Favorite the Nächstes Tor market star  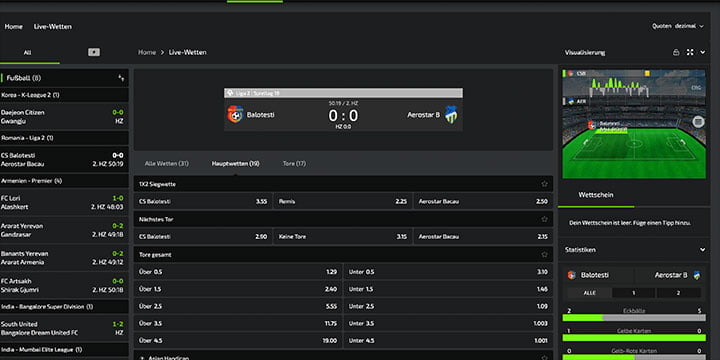point(545,219)
